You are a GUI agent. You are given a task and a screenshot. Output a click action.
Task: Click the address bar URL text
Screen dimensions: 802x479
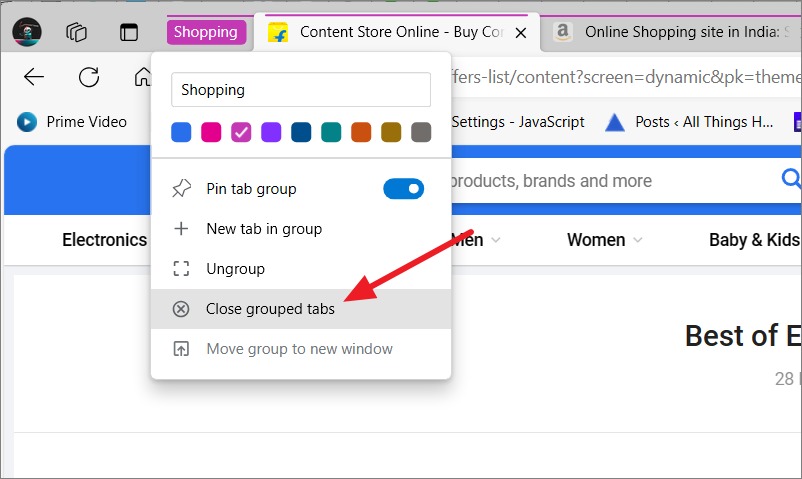point(626,77)
